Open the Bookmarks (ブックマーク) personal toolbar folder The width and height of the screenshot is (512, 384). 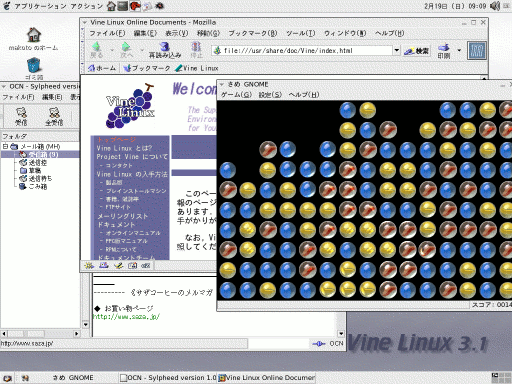(x=146, y=68)
